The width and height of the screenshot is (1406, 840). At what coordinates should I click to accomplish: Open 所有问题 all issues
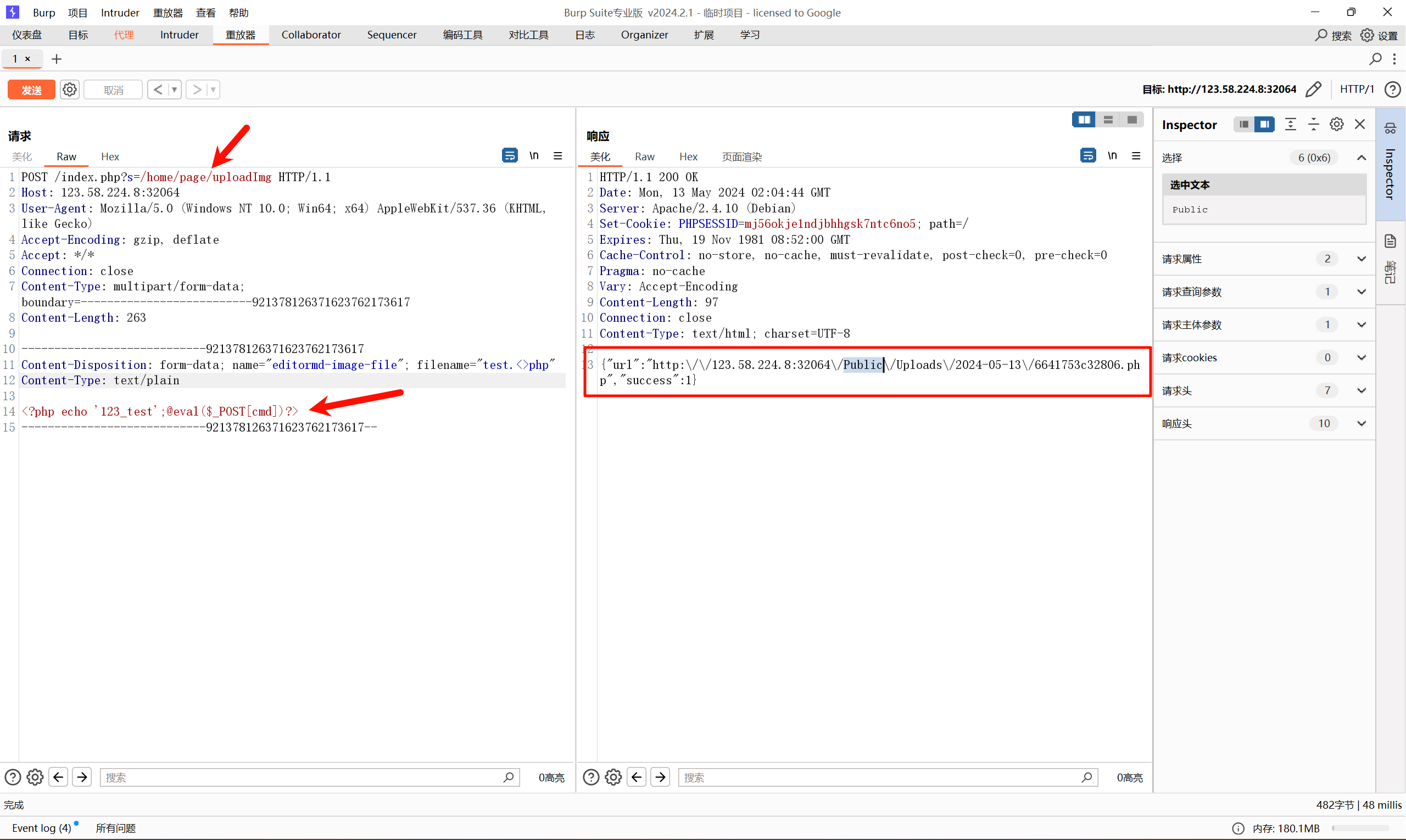[115, 827]
